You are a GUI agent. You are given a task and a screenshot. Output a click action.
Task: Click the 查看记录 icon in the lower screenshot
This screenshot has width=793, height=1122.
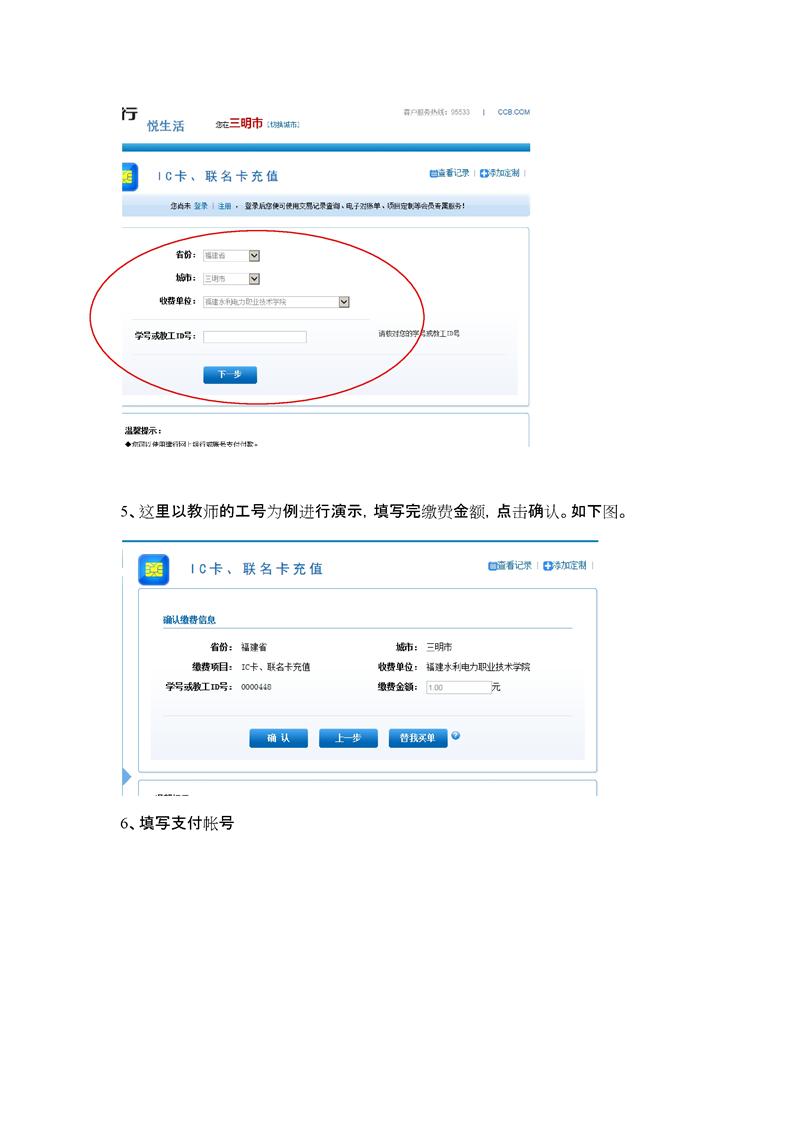[x=493, y=566]
